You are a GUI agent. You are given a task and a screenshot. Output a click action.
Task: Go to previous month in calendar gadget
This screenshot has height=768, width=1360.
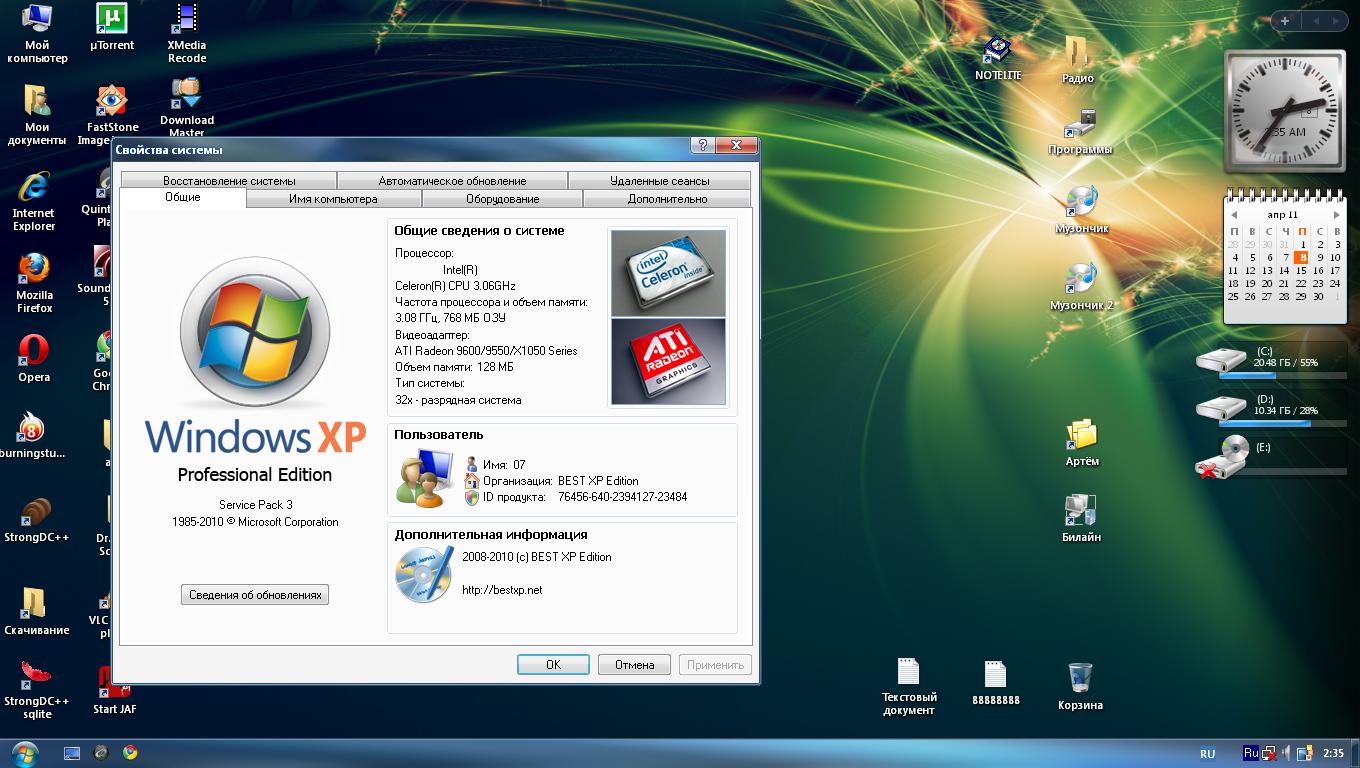pos(1235,215)
